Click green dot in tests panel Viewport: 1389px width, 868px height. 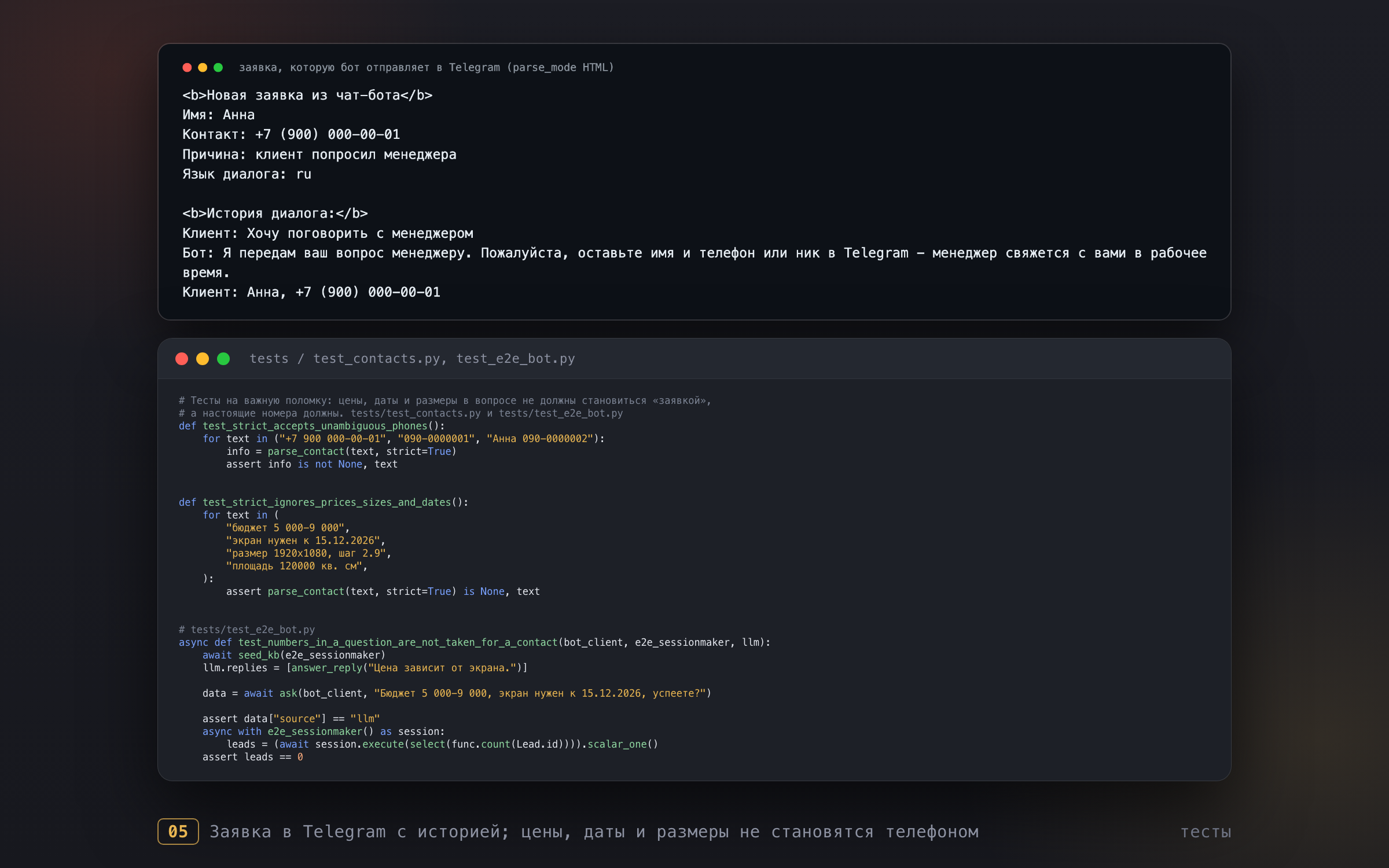[x=223, y=359]
